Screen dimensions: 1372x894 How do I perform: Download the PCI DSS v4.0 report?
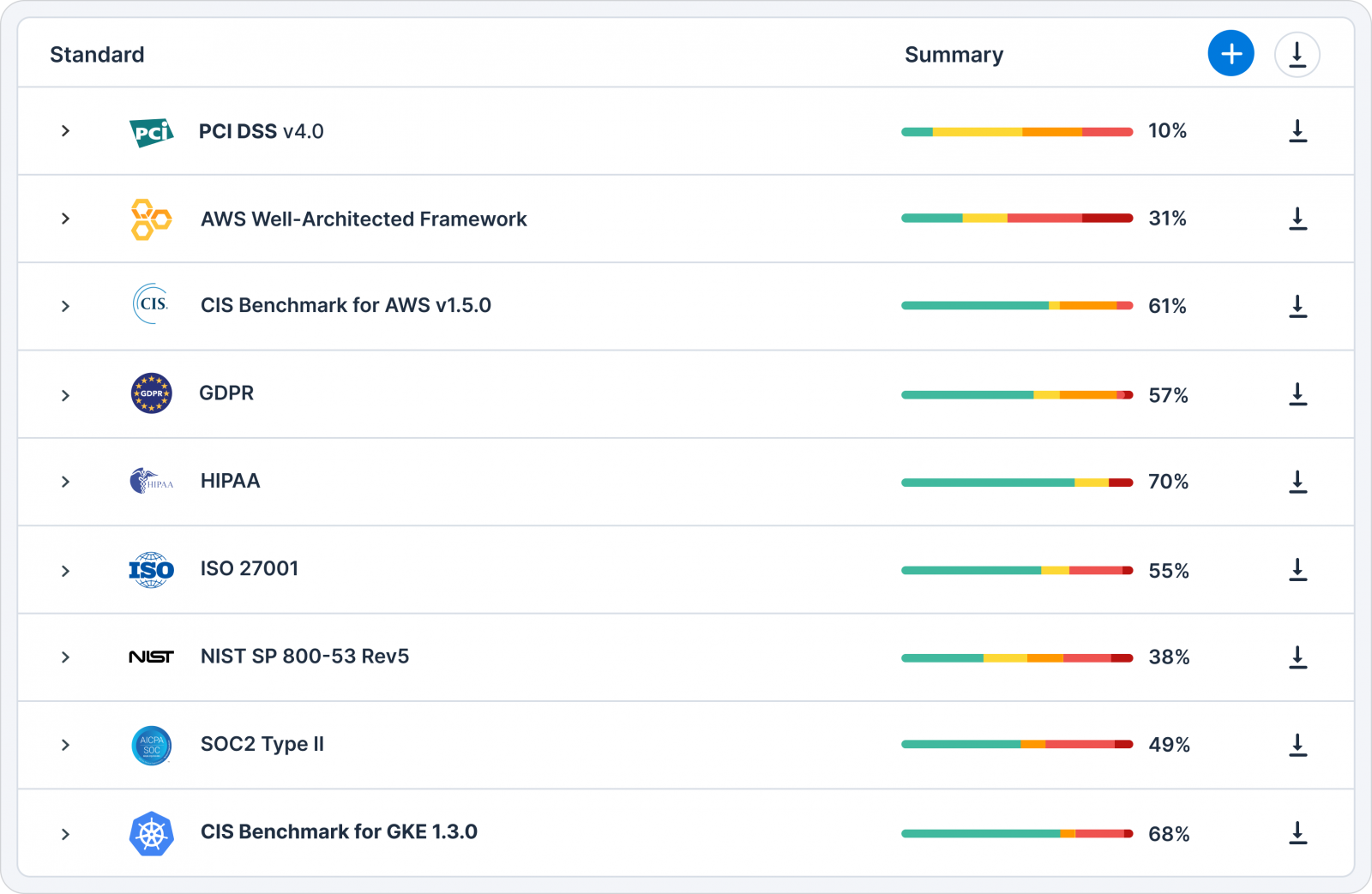click(1297, 131)
